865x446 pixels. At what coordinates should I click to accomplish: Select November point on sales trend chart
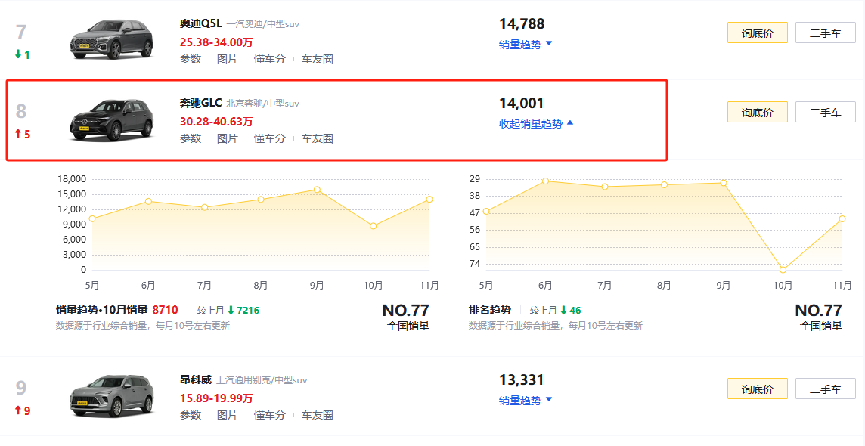tap(429, 199)
